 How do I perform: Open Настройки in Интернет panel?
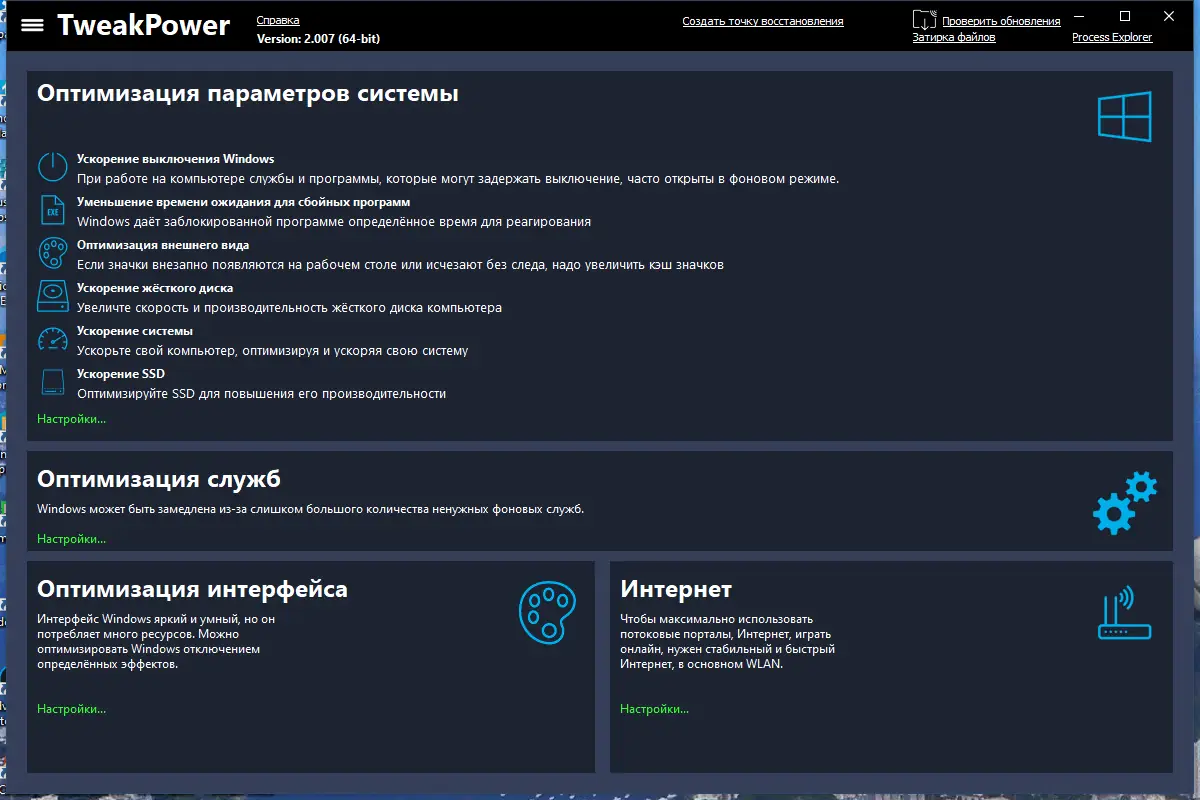coord(655,709)
